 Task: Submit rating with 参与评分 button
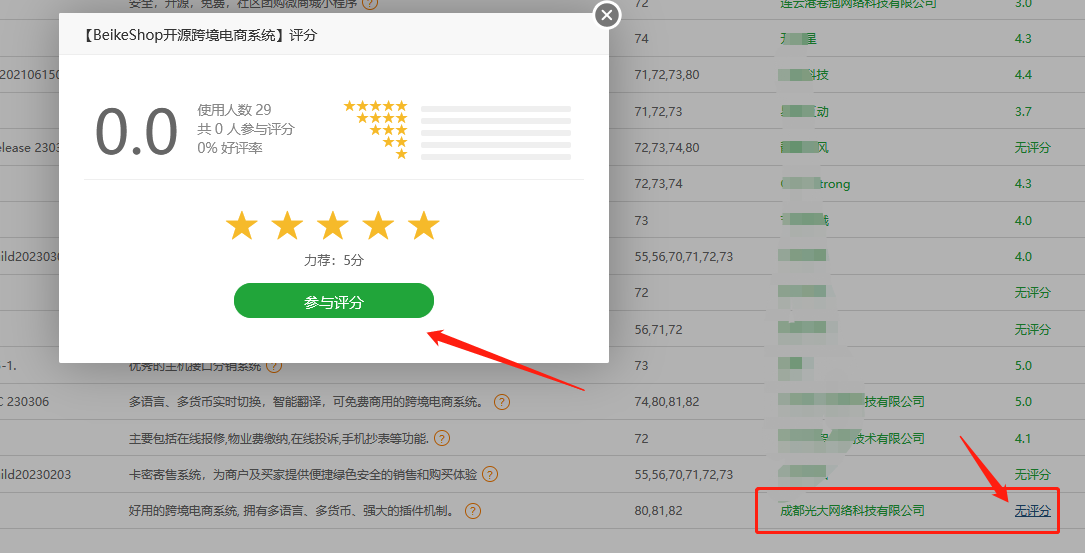pyautogui.click(x=334, y=301)
